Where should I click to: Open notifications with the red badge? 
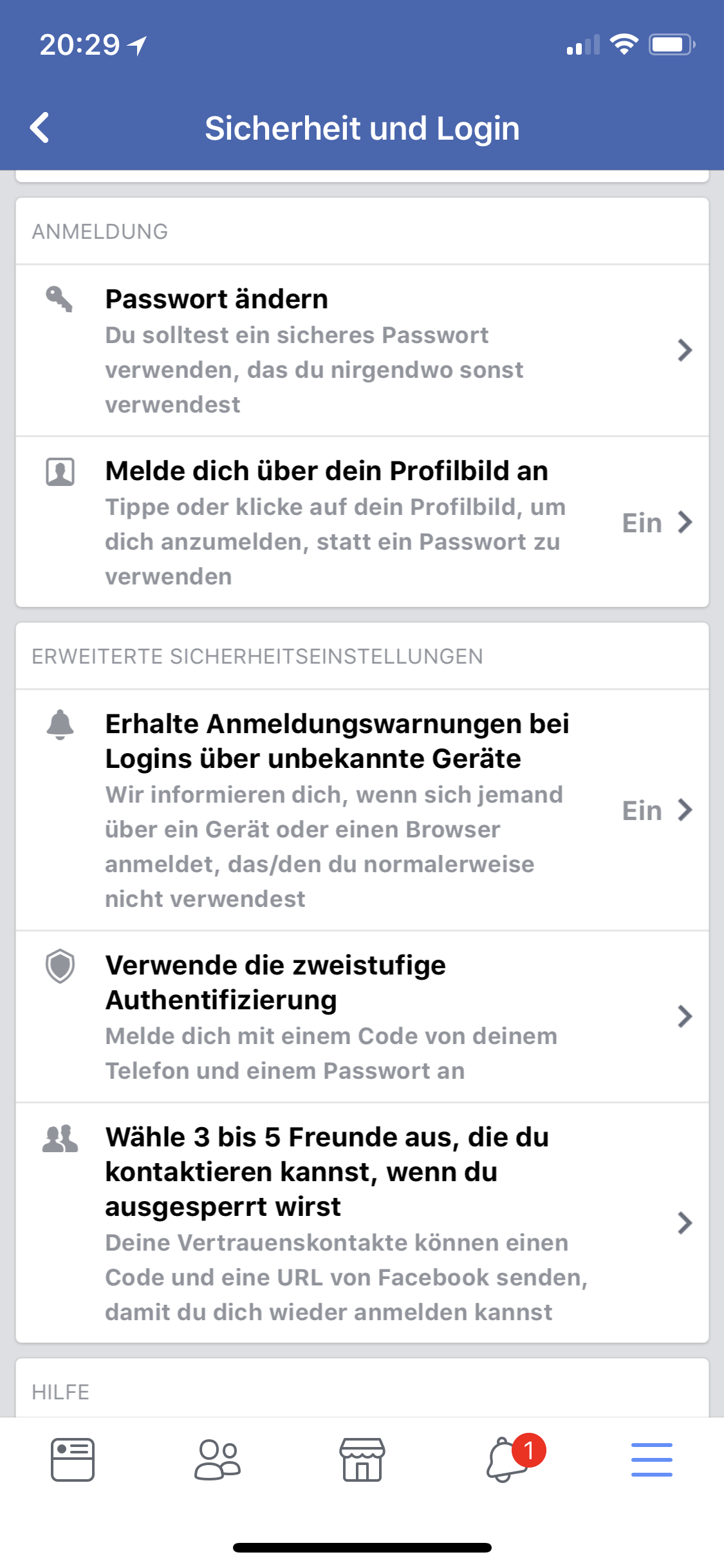(508, 1459)
